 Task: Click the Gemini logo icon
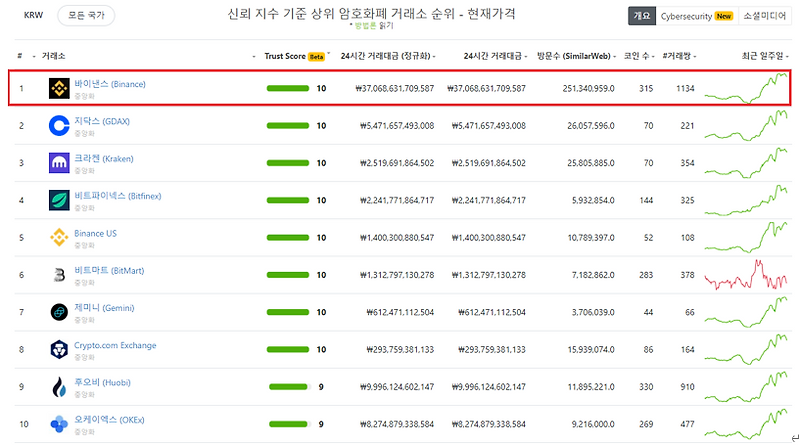coord(59,312)
